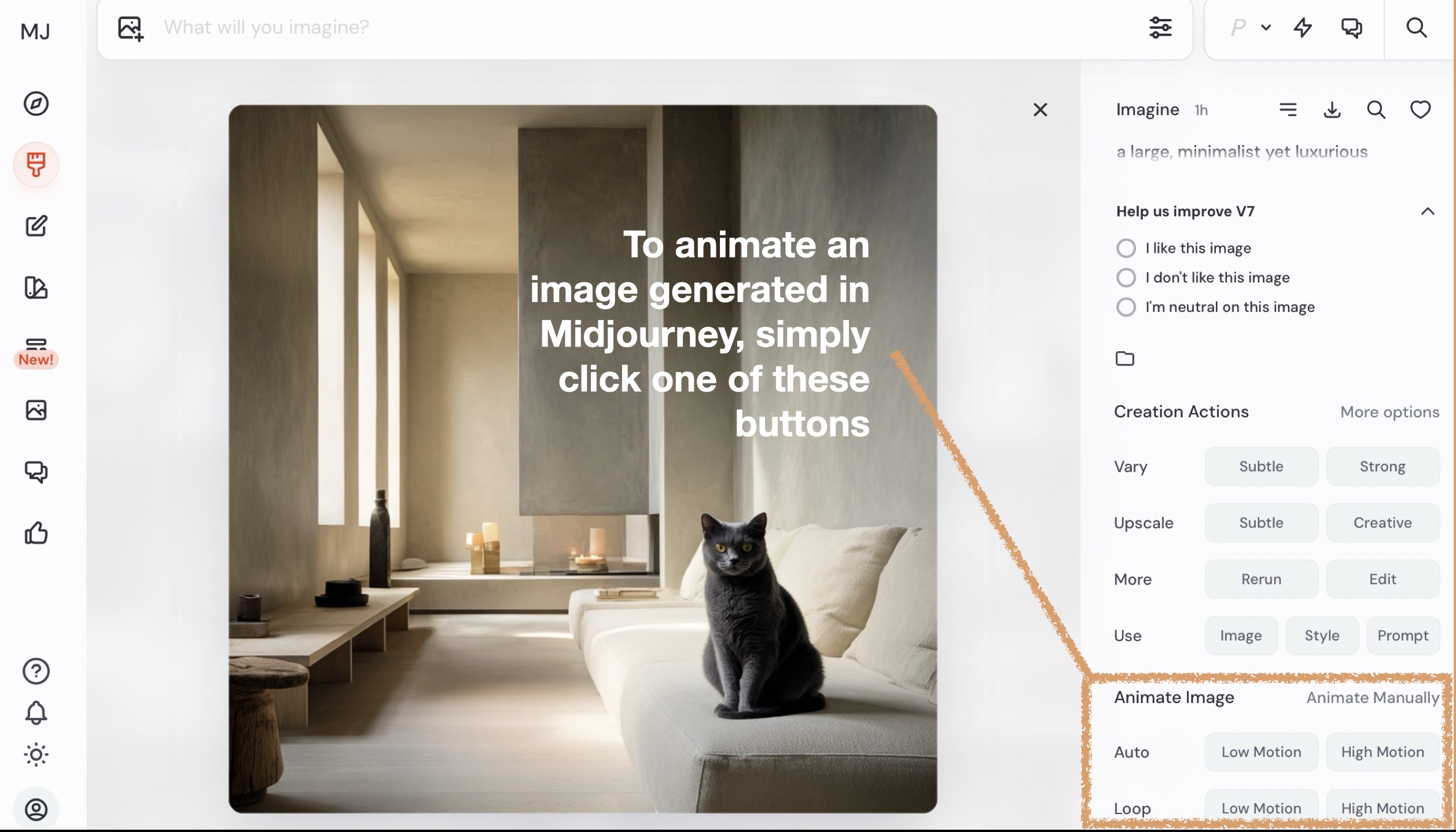Like the image with heart icon

tap(1420, 110)
